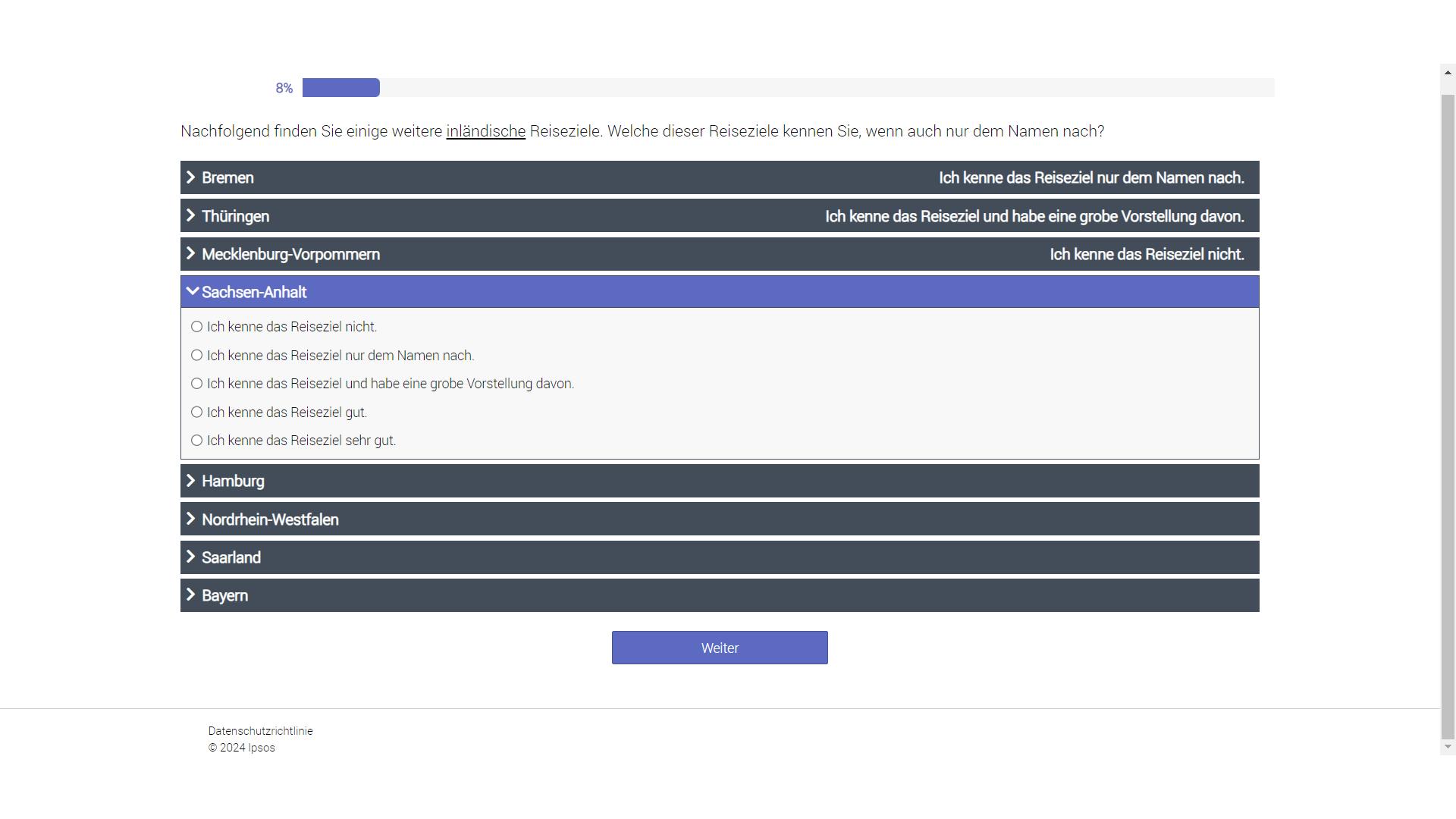Expand the Bremen row chevron
The image size is (1456, 819).
point(191,177)
